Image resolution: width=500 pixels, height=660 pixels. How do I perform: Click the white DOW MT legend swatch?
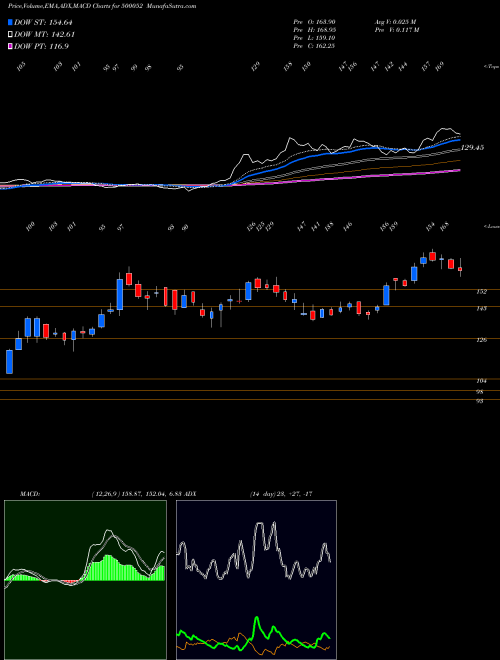tap(11, 35)
